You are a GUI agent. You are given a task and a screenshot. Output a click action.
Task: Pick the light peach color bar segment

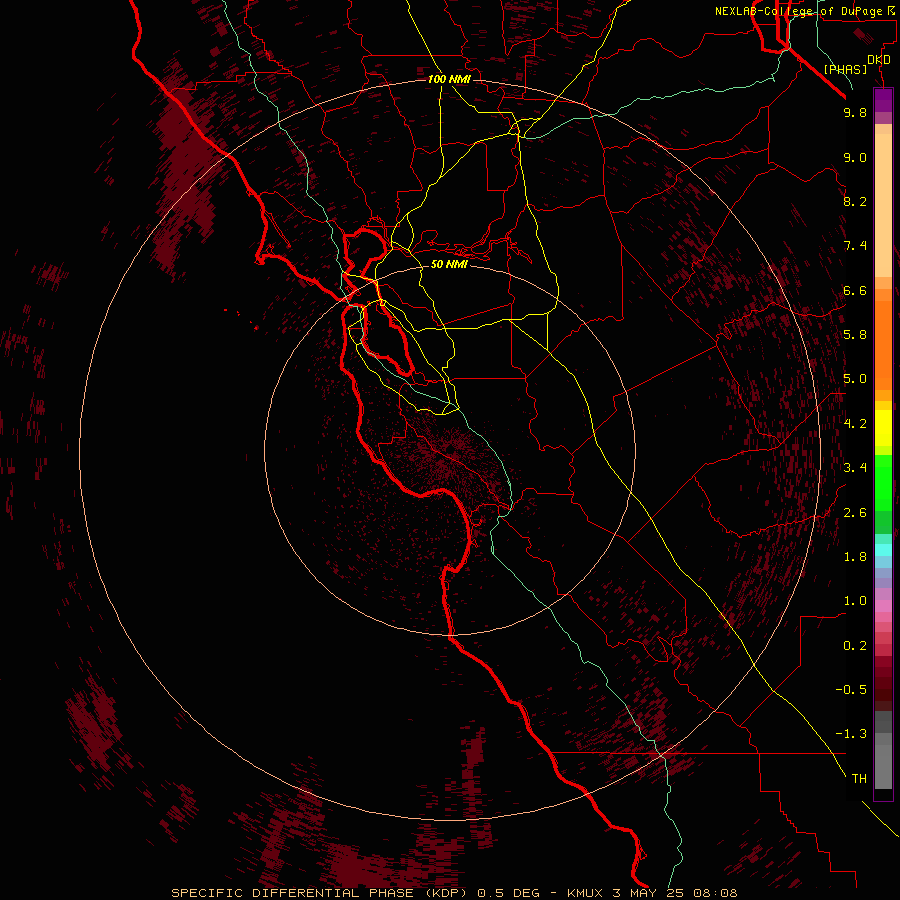pyautogui.click(x=883, y=205)
